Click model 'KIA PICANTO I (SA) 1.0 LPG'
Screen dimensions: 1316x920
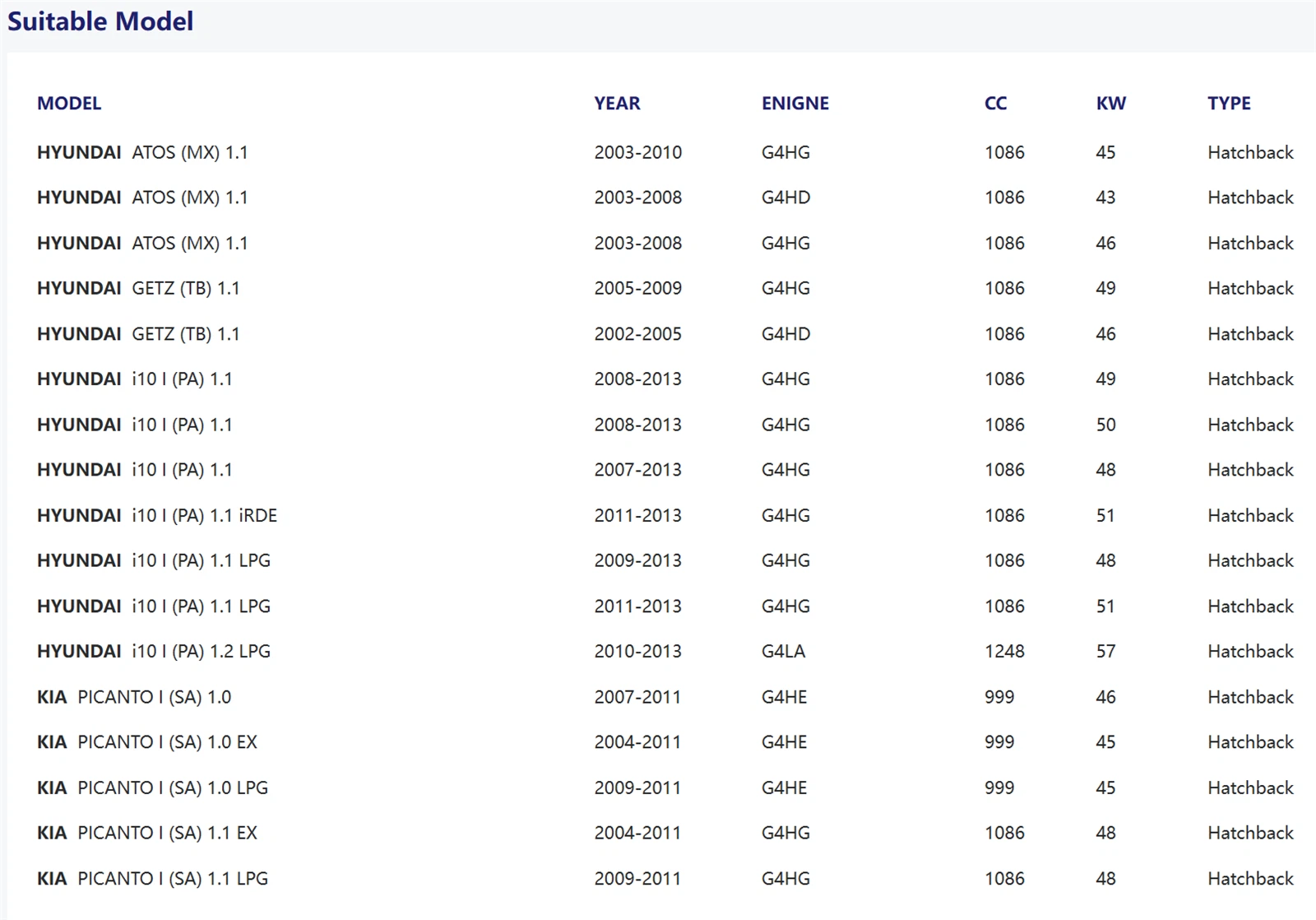coord(152,788)
